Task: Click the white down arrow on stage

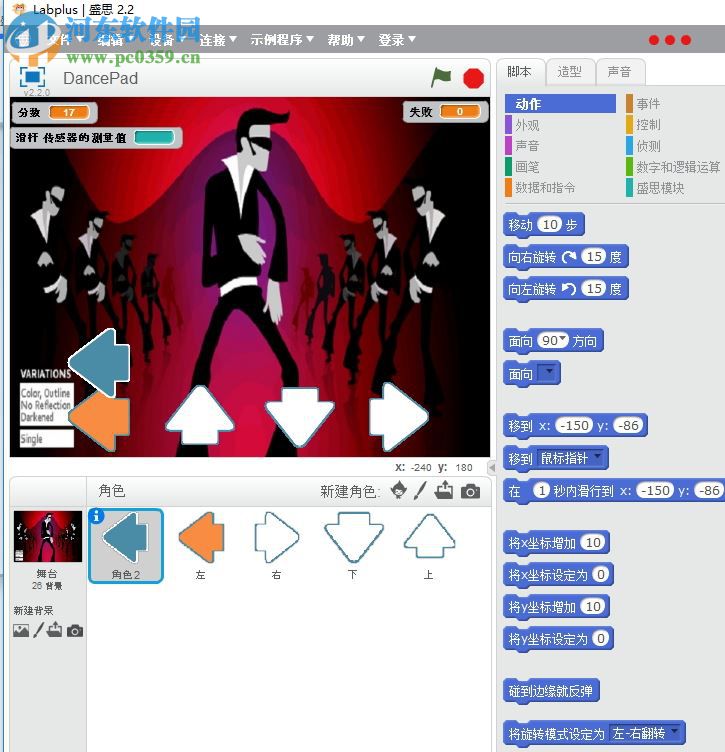Action: (299, 416)
